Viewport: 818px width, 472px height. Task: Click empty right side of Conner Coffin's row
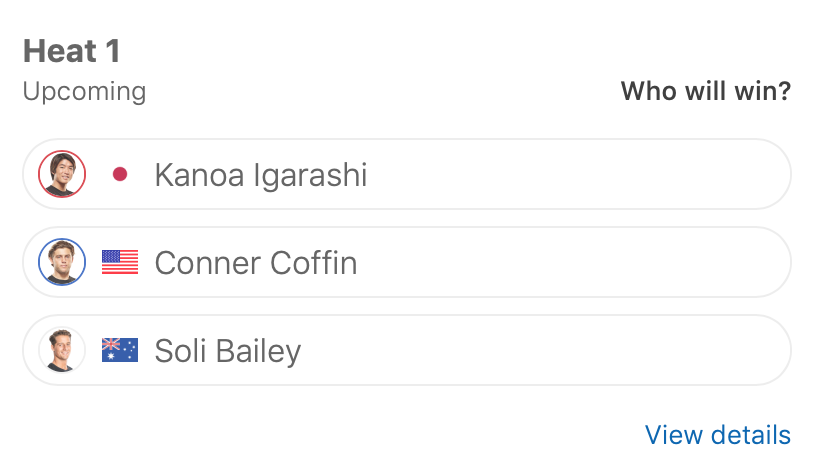tap(650, 263)
